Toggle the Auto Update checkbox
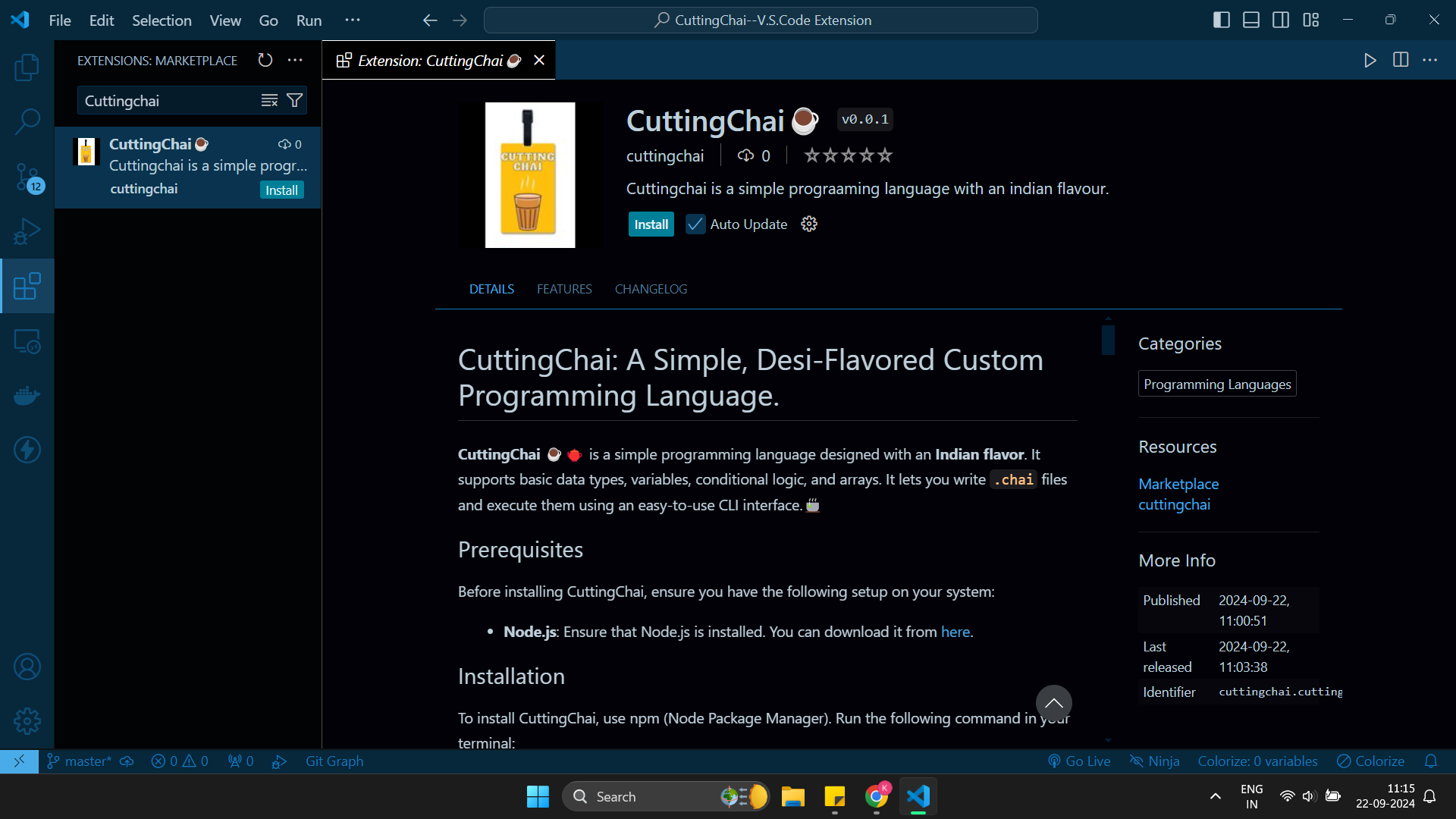1456x819 pixels. coord(695,224)
